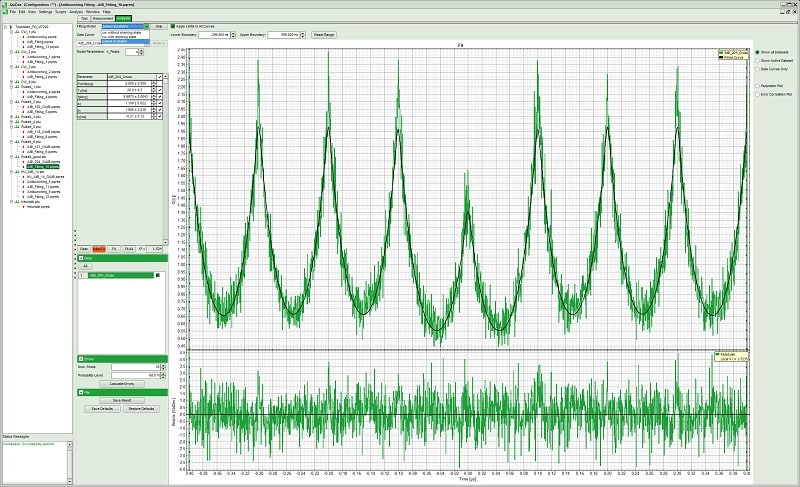This screenshot has height=487, width=800.
Task: Select Show Active Dataset radio button
Action: coord(757,60)
